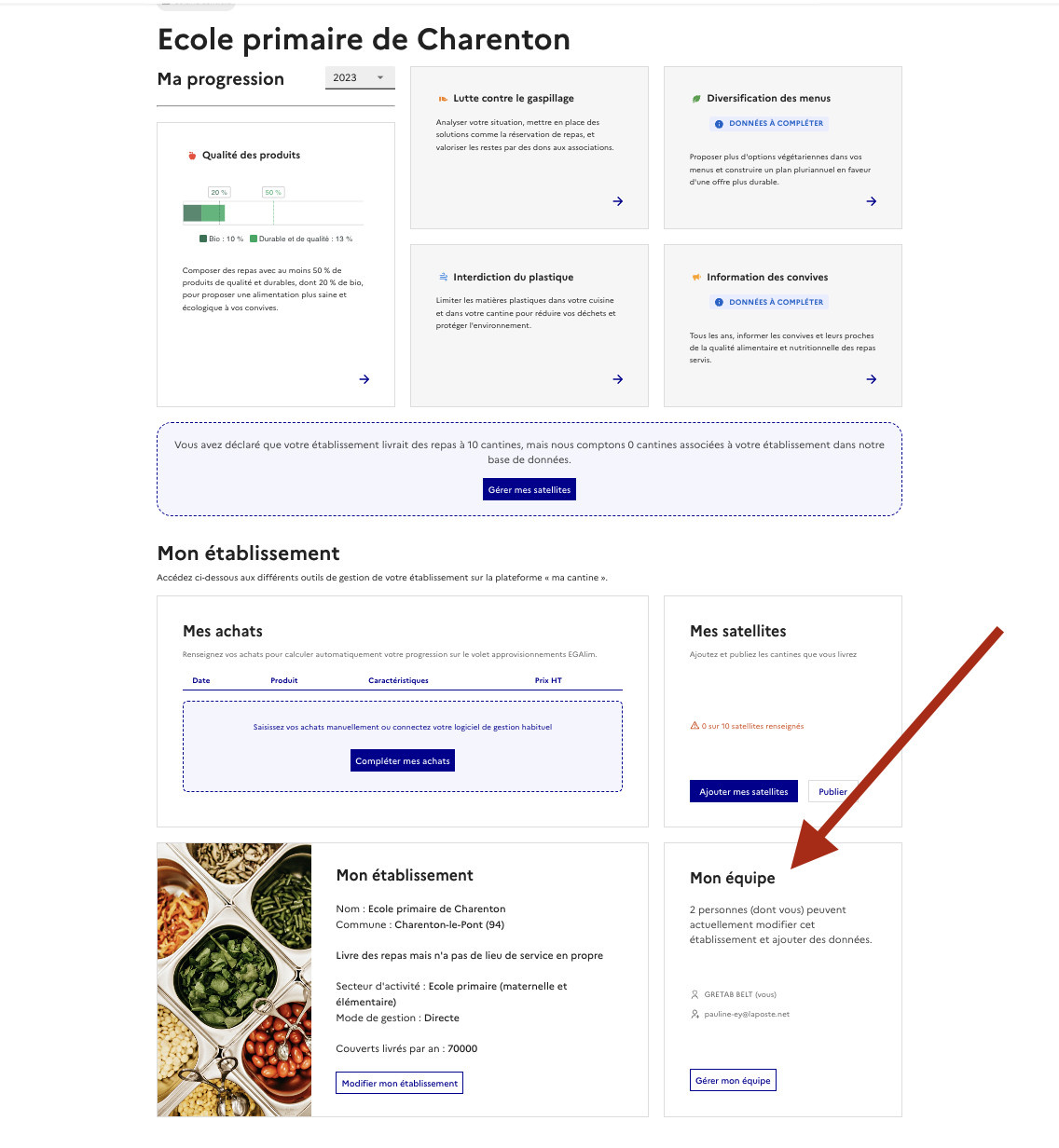Click the Publier button in Mes satellites
This screenshot has height=1148, width=1059.
click(832, 791)
